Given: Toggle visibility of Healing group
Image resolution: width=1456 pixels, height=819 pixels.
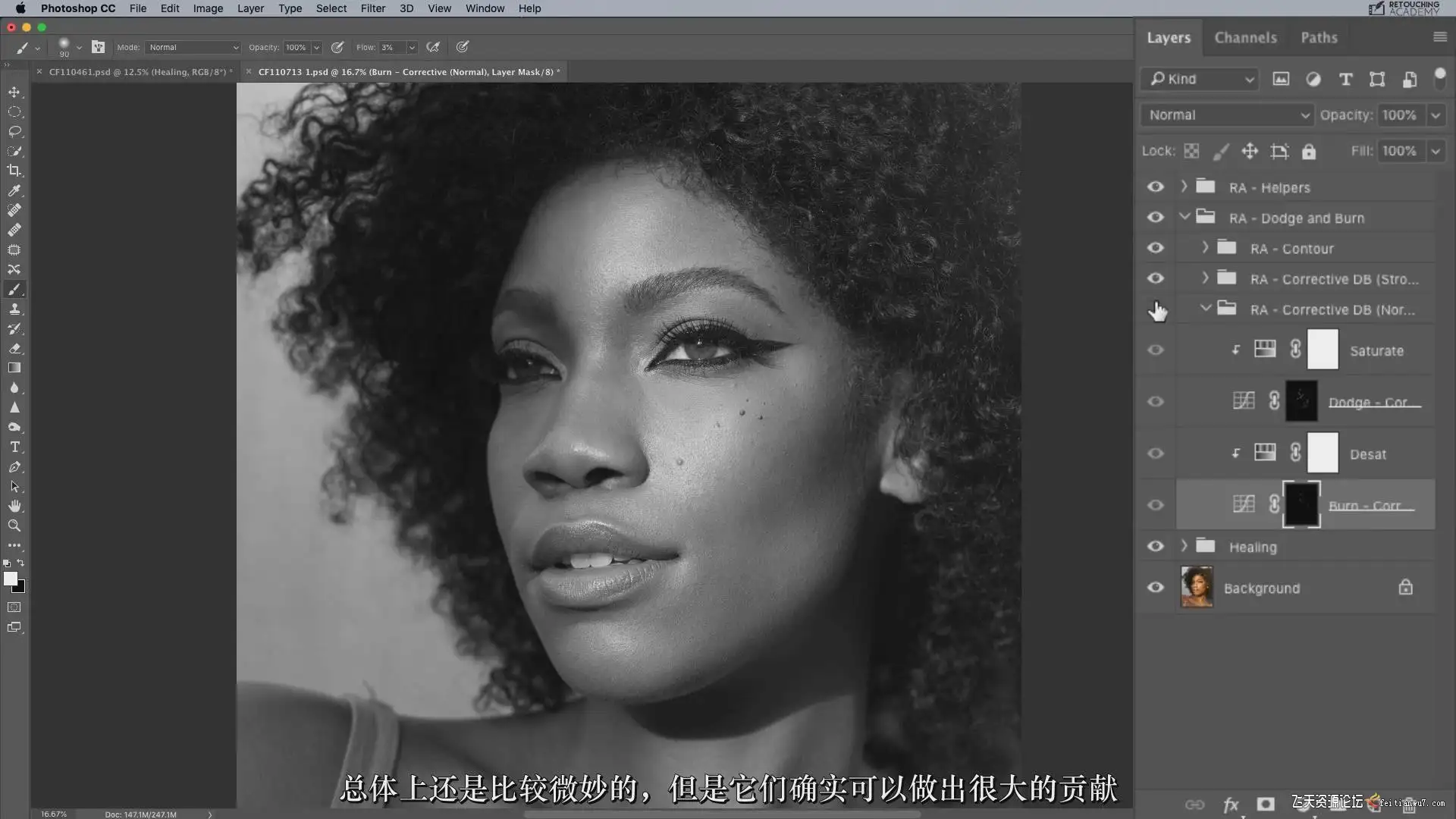Looking at the screenshot, I should point(1155,547).
